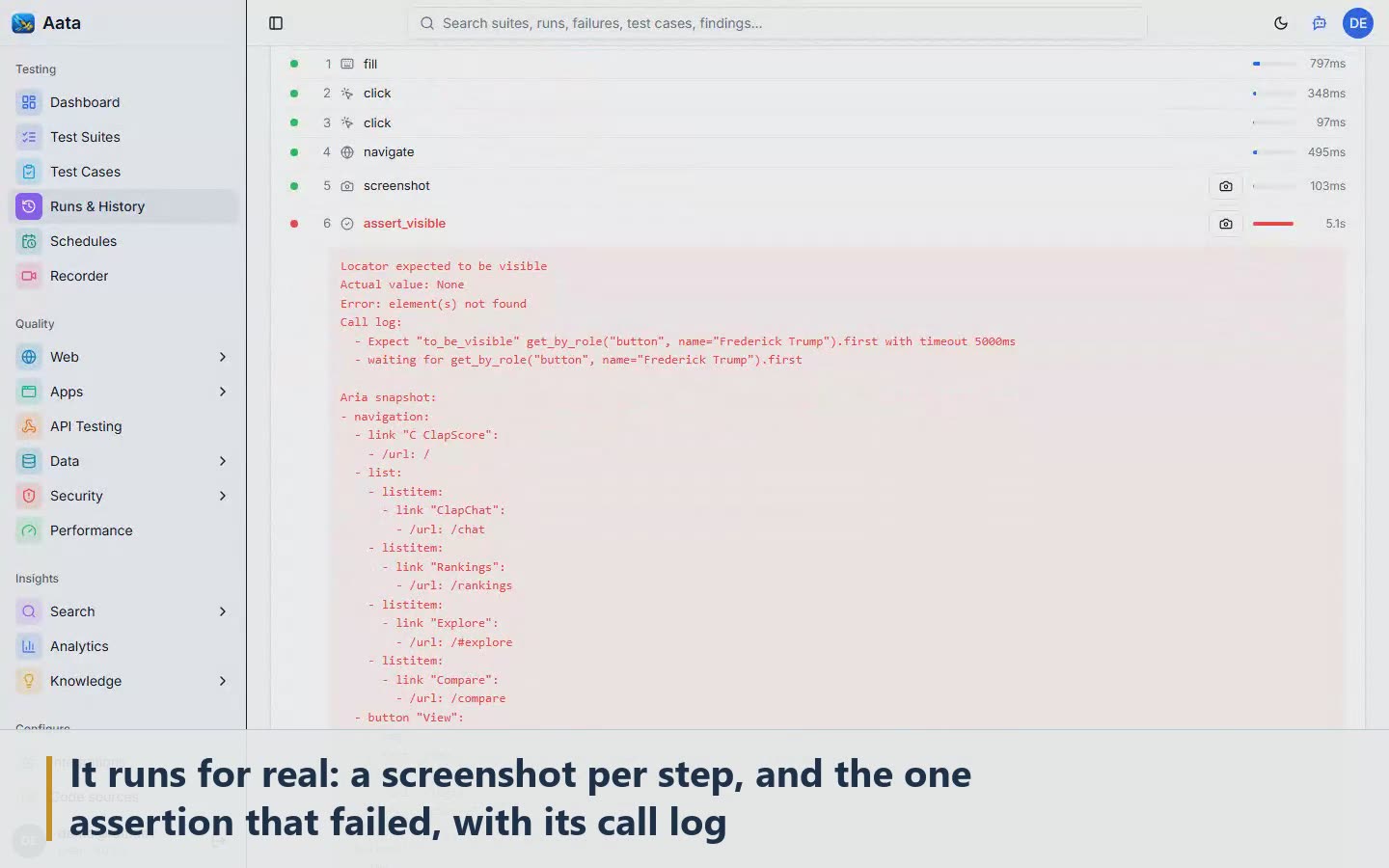Open the DE user avatar menu
The height and width of the screenshot is (868, 1389).
point(1358,23)
